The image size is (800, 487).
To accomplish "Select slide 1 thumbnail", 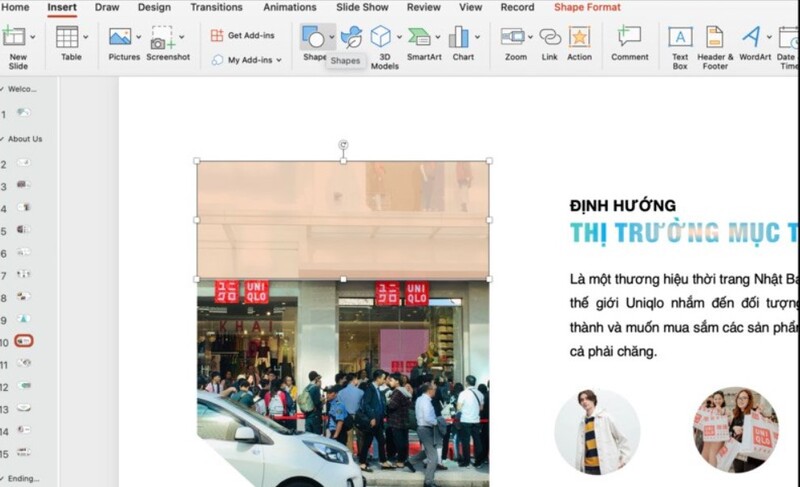I will [23, 112].
